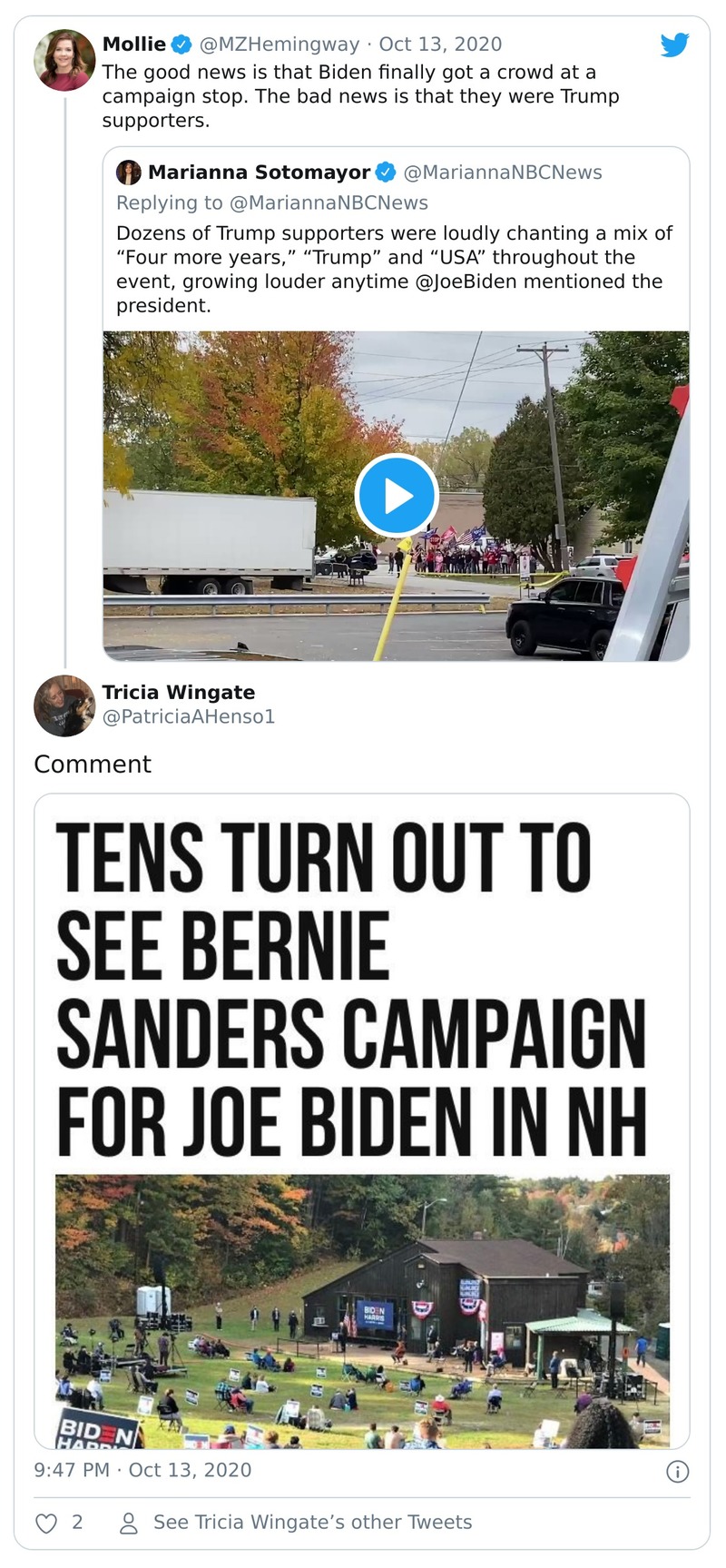The image size is (726, 1568).
Task: Open the @MZHemingway handle link
Action: click(x=279, y=44)
